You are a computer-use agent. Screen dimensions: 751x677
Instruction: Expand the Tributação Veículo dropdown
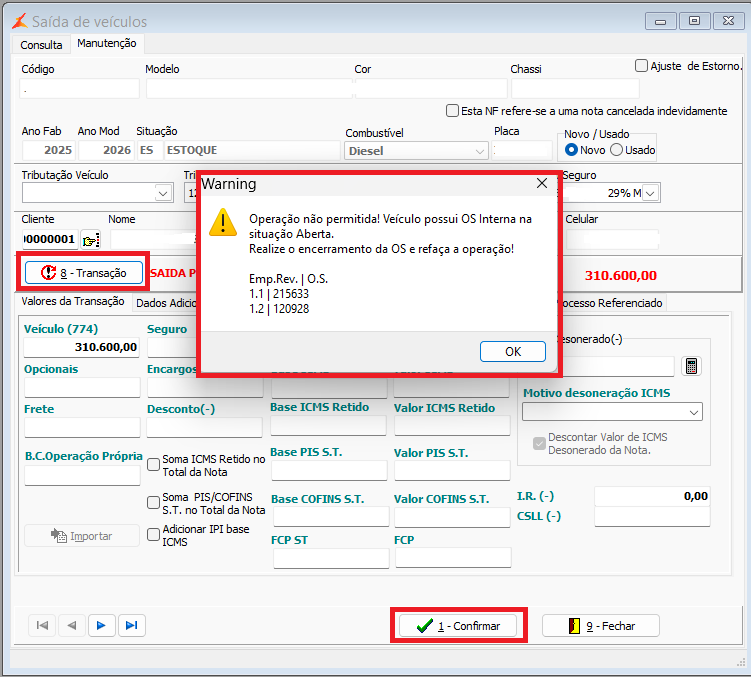point(163,194)
